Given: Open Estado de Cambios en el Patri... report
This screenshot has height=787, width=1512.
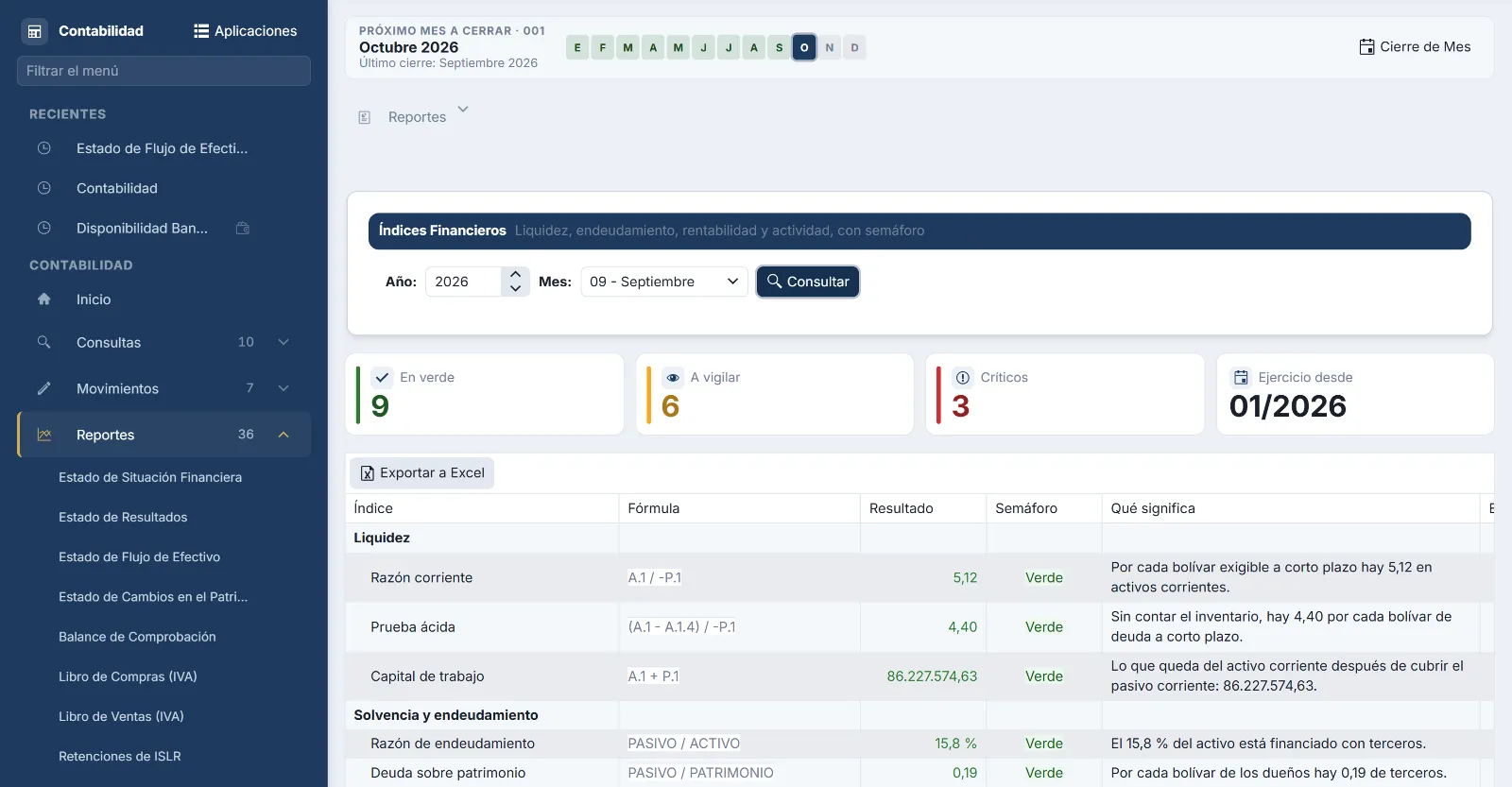Looking at the screenshot, I should tap(153, 597).
